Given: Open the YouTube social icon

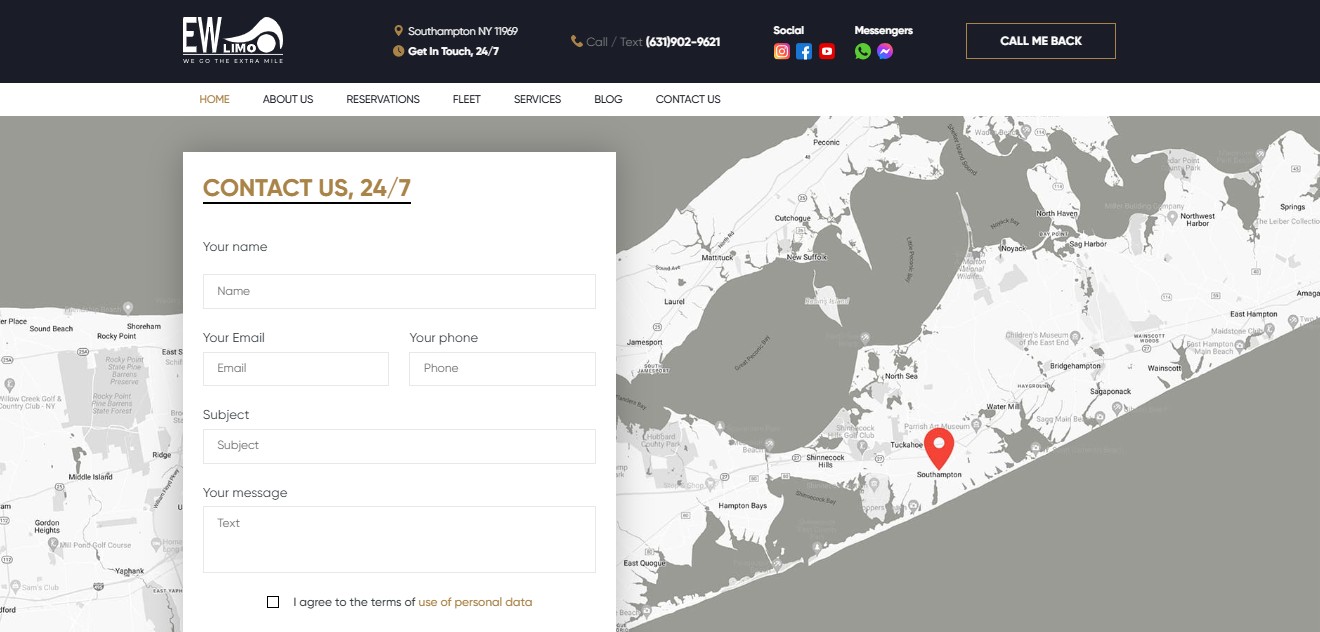Looking at the screenshot, I should coord(827,52).
